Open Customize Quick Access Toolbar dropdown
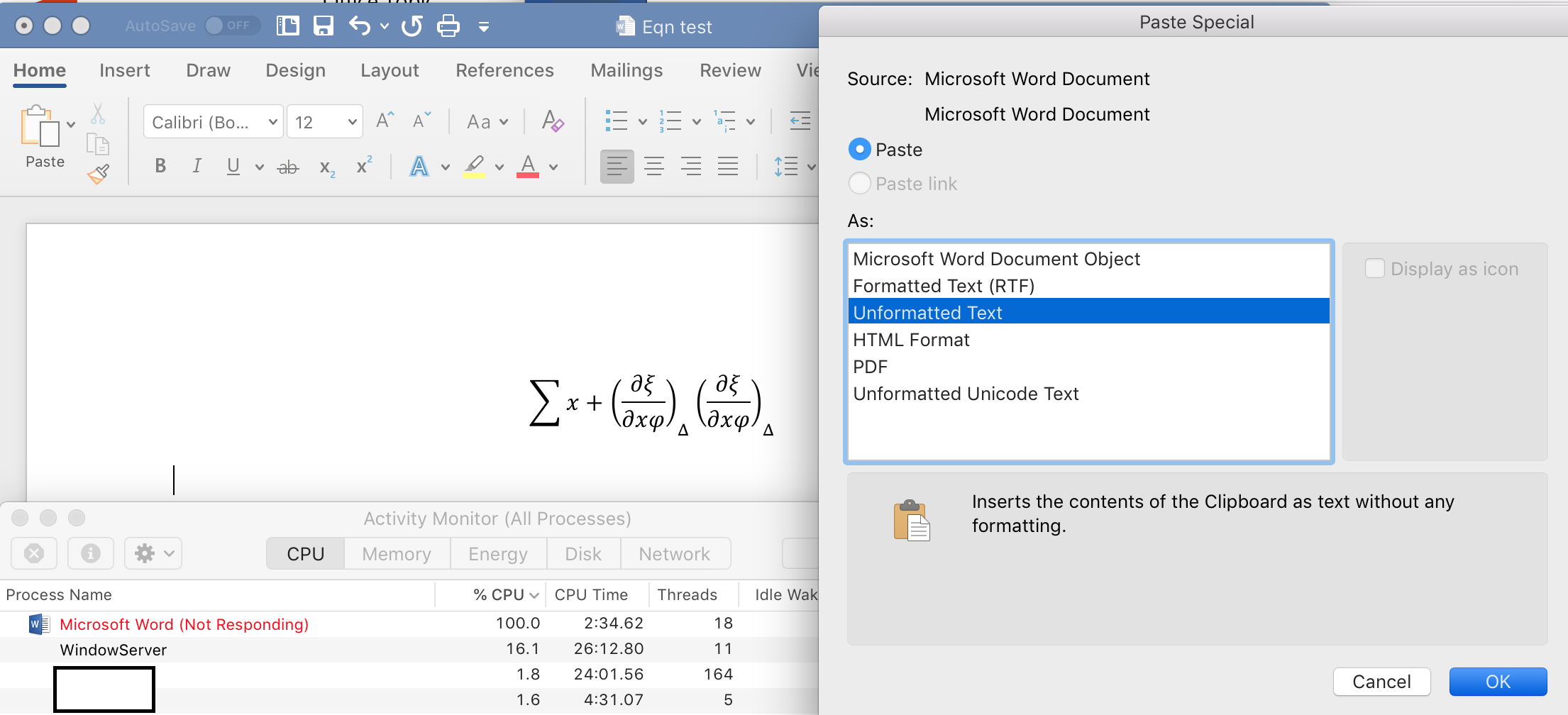The image size is (1568, 715). (x=484, y=27)
